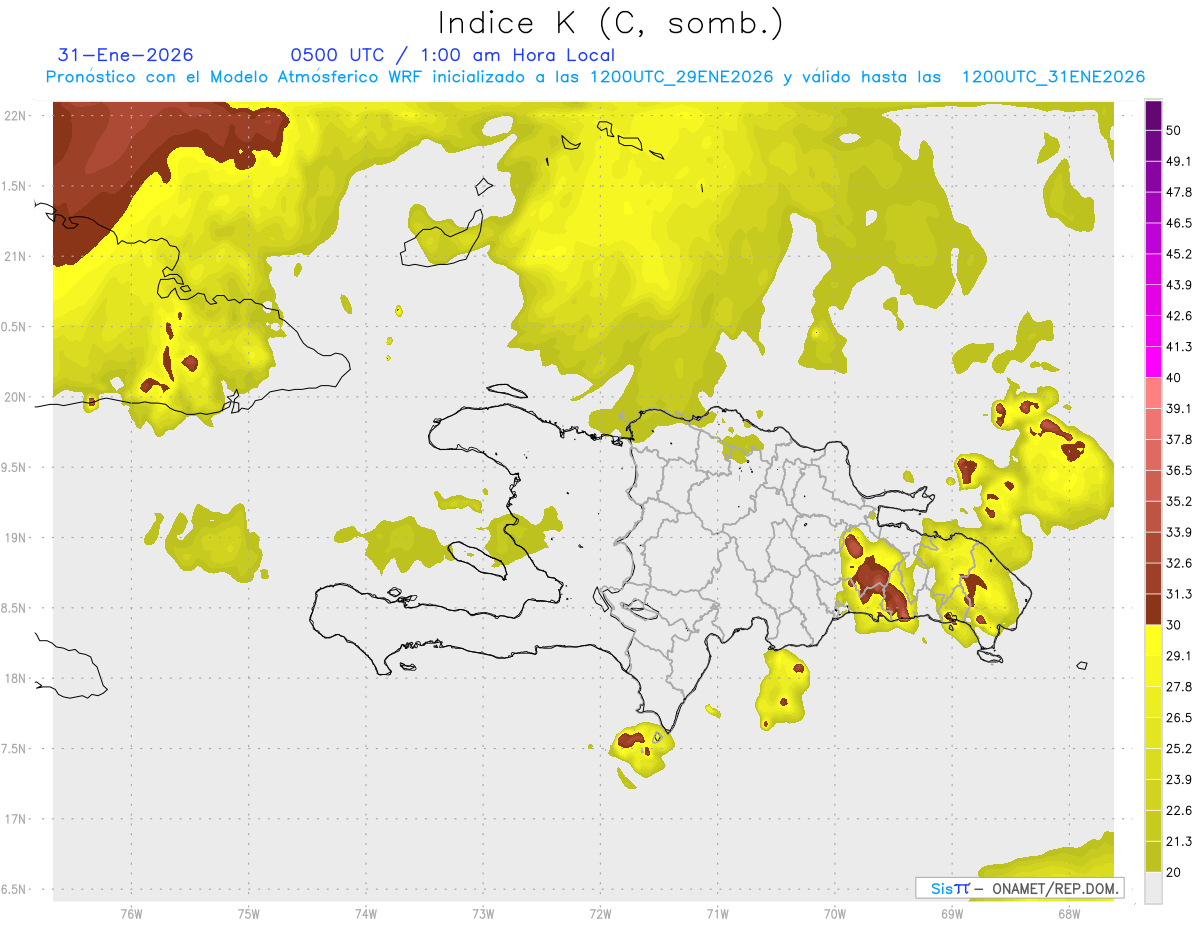The image size is (1200, 927).
Task: Click the legend value "45.2"
Action: (x=1180, y=254)
